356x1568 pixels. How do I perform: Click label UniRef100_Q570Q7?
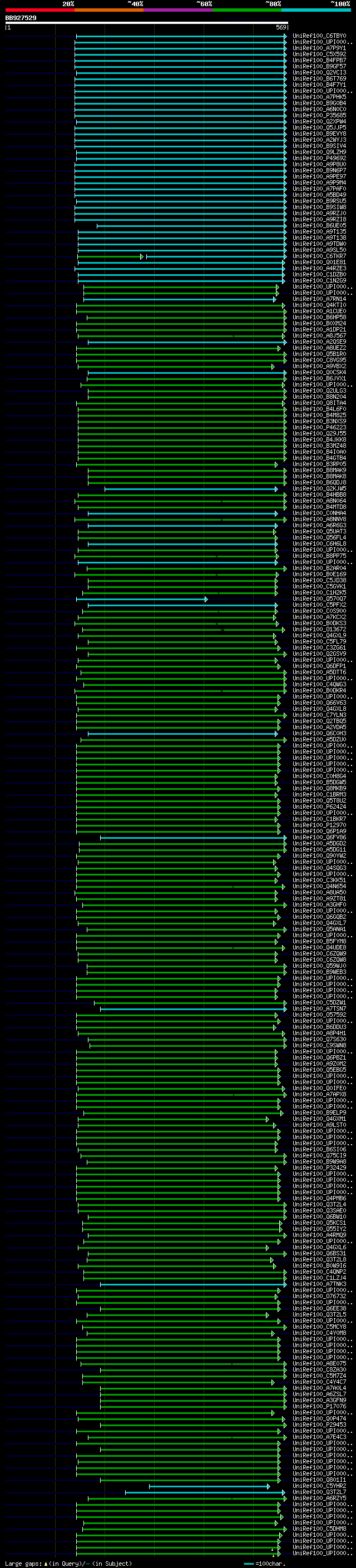tap(319, 599)
